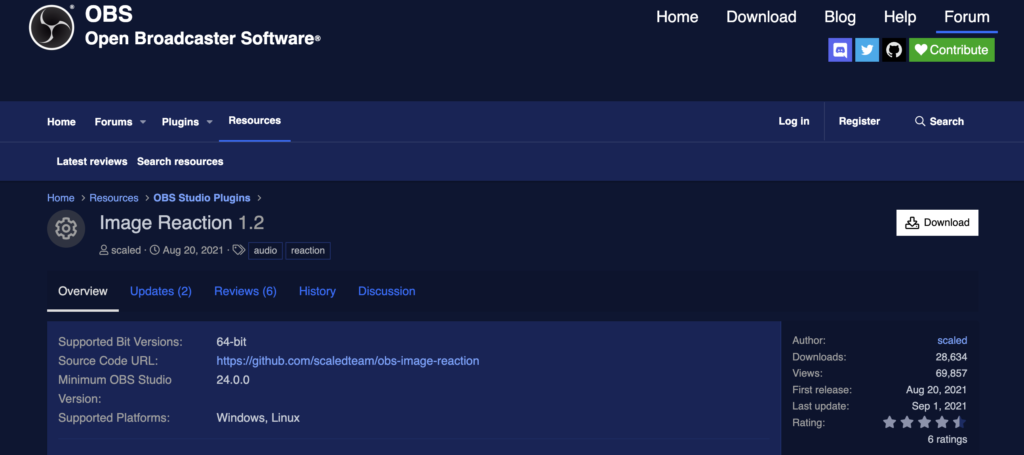
Task: Click the OBS logo icon
Action: point(52,28)
